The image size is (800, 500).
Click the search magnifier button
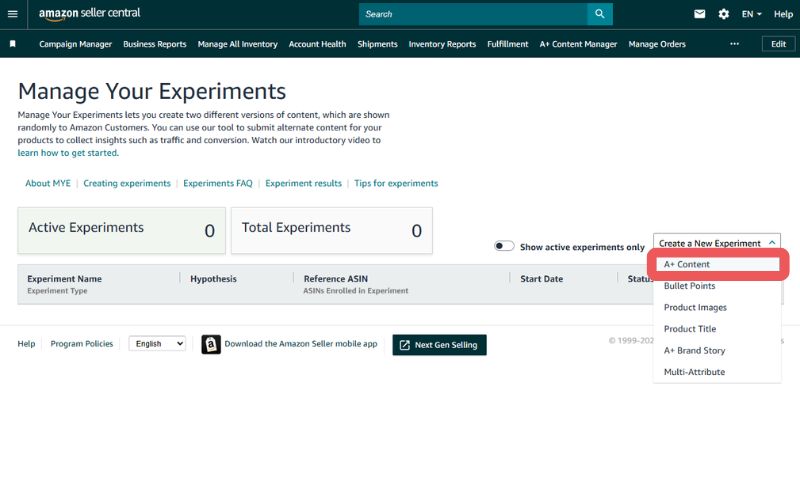click(599, 14)
